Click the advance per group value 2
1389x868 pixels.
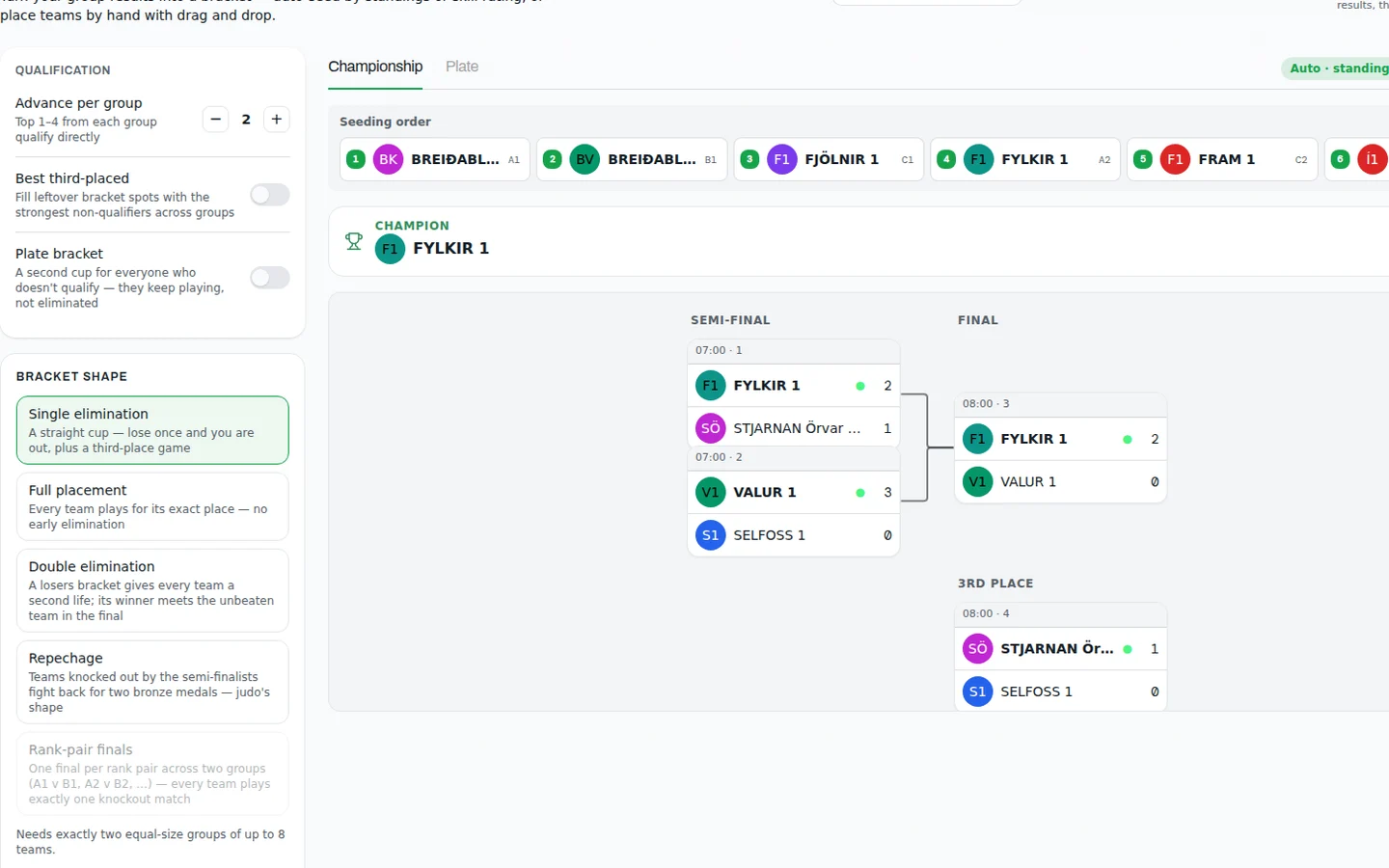tap(246, 120)
